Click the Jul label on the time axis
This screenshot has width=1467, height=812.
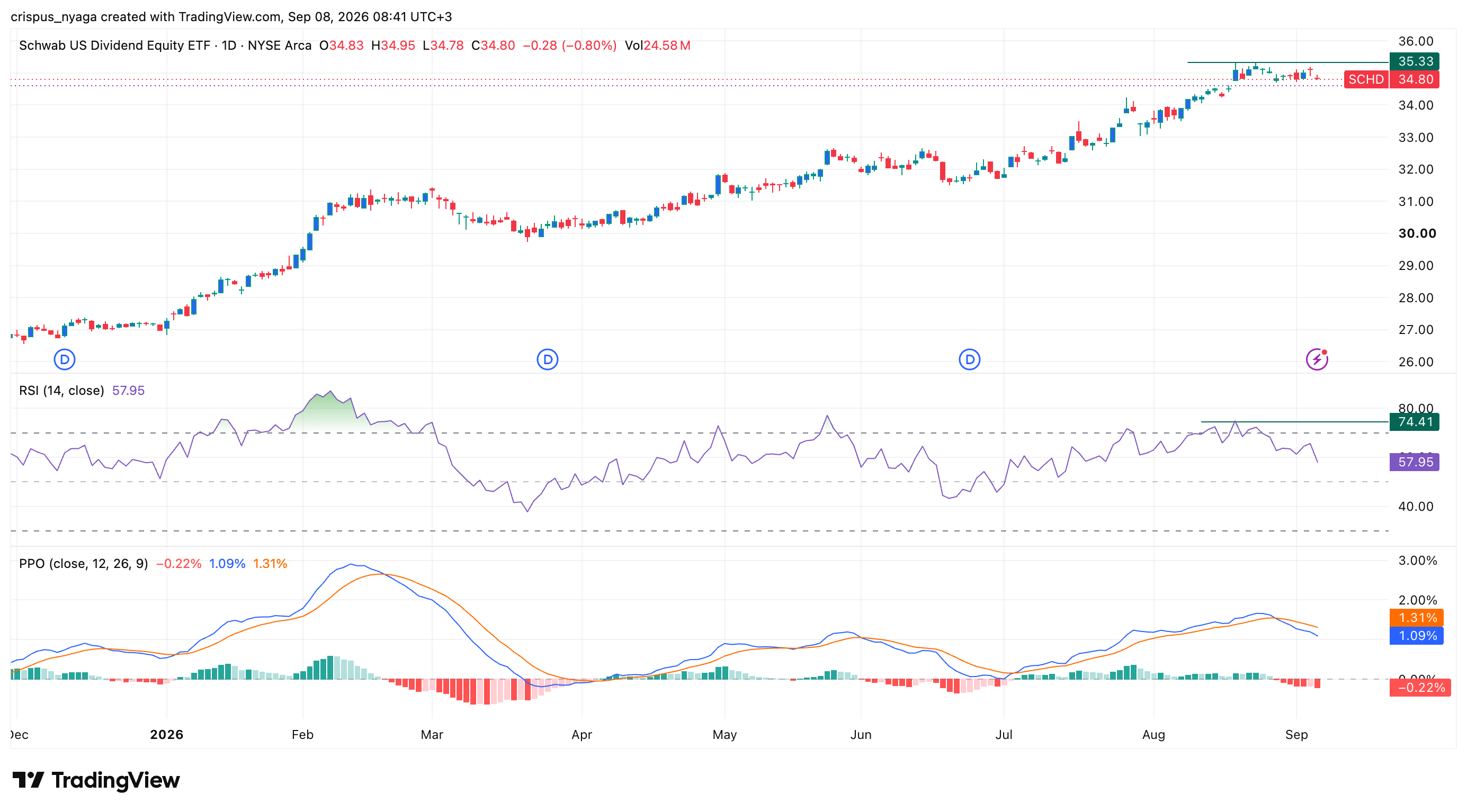click(1004, 735)
